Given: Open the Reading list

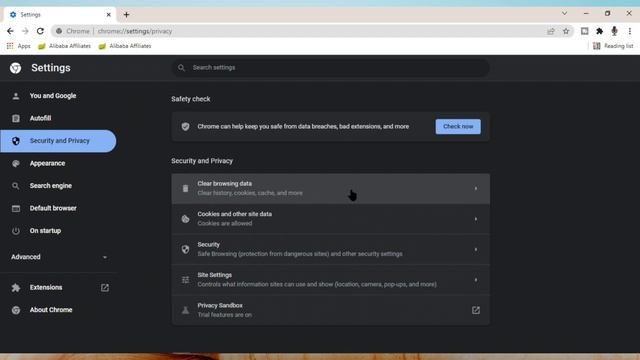Looking at the screenshot, I should 613,46.
